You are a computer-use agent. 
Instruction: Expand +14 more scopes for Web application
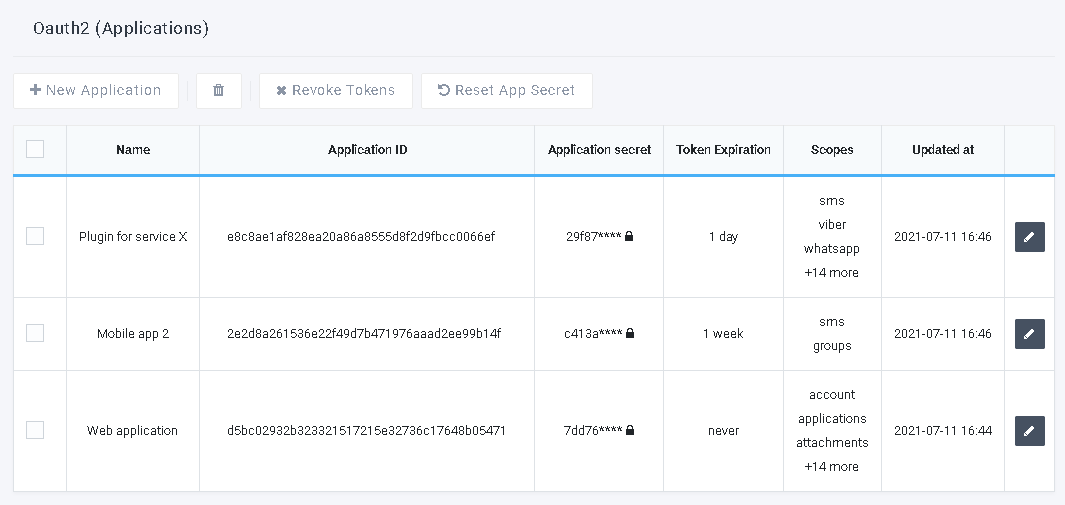pyautogui.click(x=831, y=467)
